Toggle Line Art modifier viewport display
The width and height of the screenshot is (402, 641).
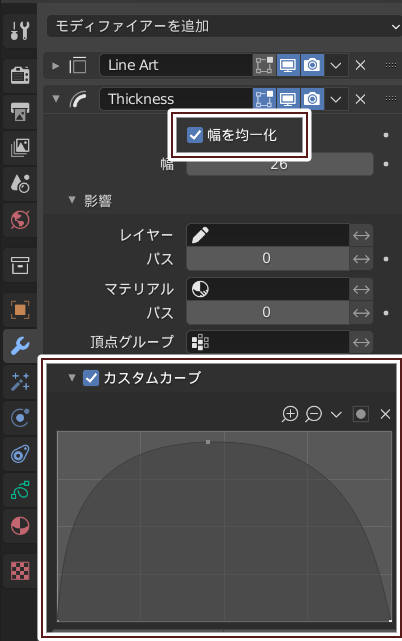tap(288, 65)
